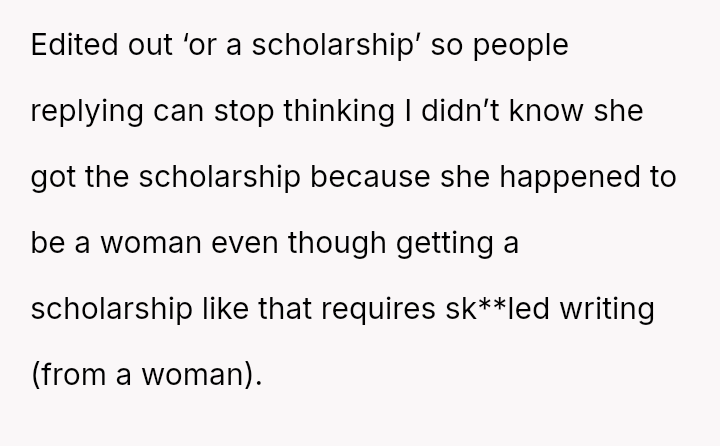Click the parenthetical '(from' on the last line
720x446 pixels.
point(69,375)
